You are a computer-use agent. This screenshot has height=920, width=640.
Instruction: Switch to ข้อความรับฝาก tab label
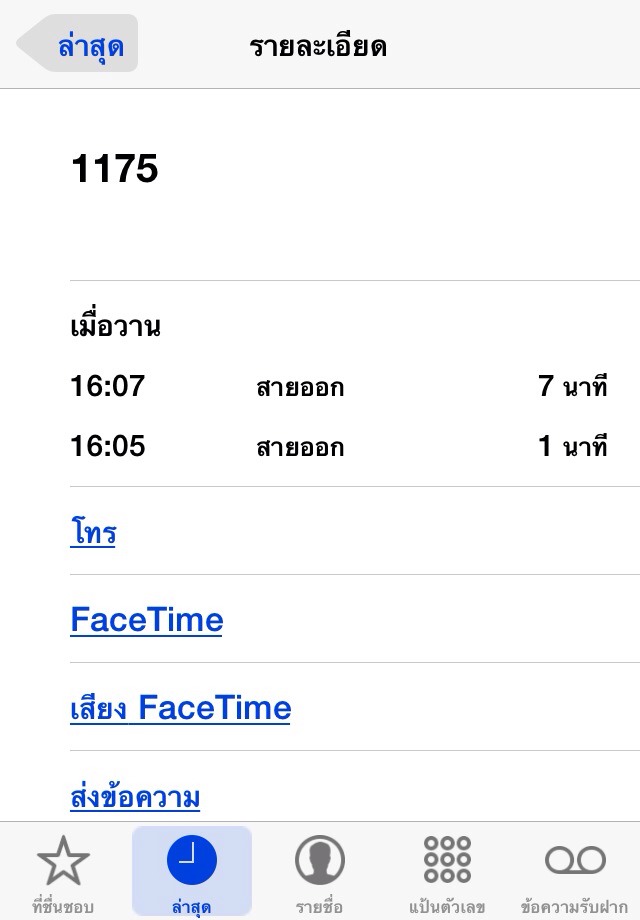575,906
